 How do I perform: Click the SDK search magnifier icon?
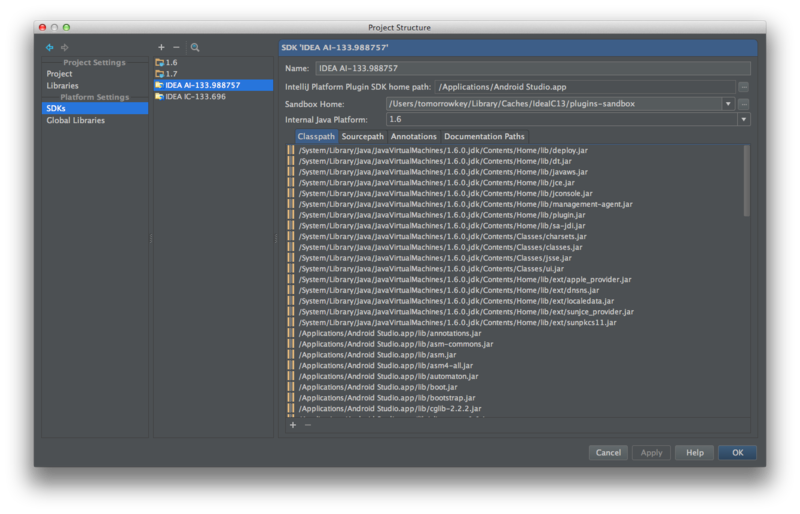[x=195, y=47]
